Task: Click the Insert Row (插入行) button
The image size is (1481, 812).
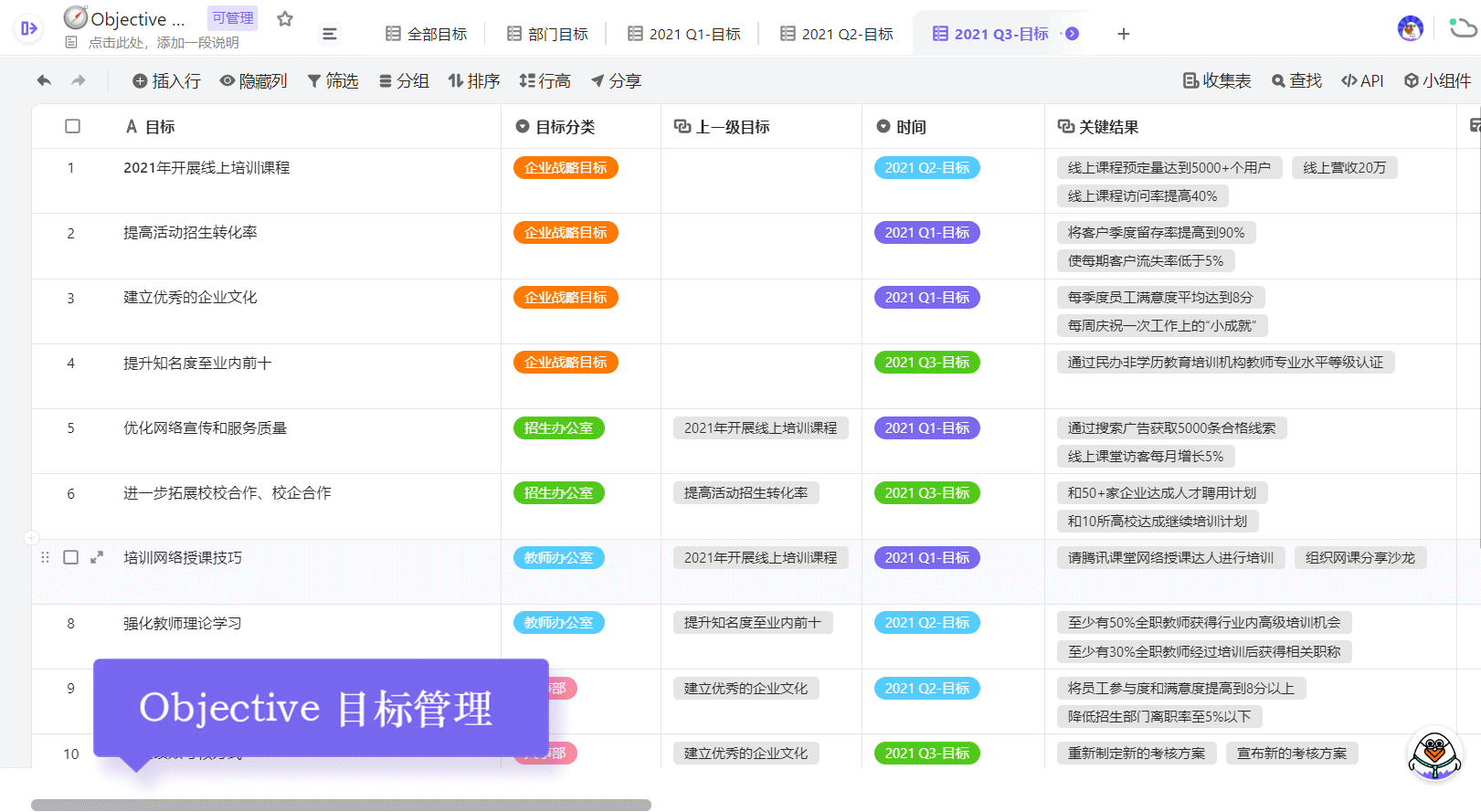Action: [x=166, y=81]
